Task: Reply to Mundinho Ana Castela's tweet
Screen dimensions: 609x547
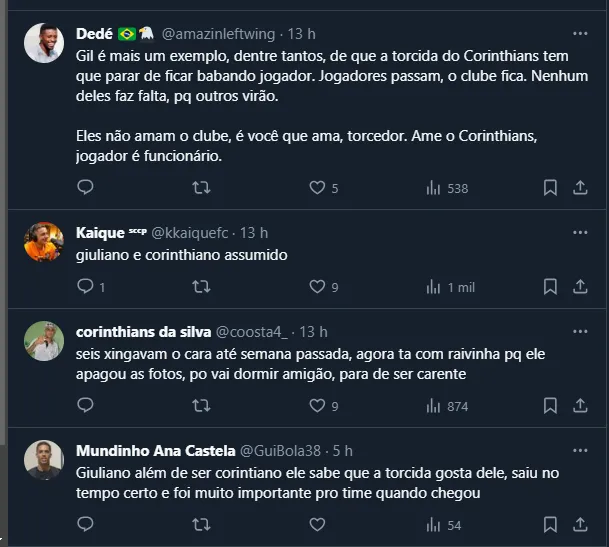Action: pos(86,524)
